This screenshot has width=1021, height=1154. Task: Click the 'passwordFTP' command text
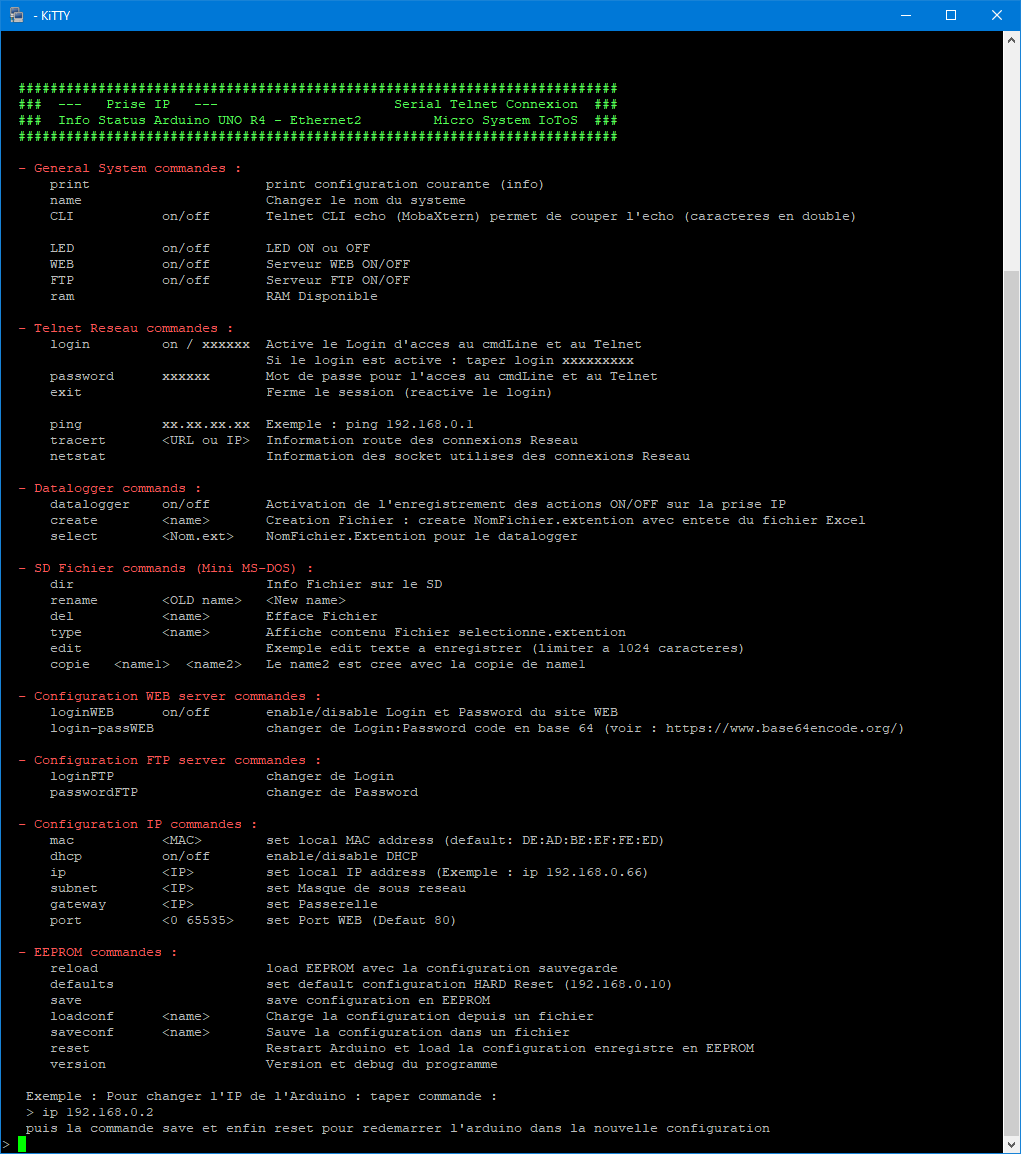point(93,793)
